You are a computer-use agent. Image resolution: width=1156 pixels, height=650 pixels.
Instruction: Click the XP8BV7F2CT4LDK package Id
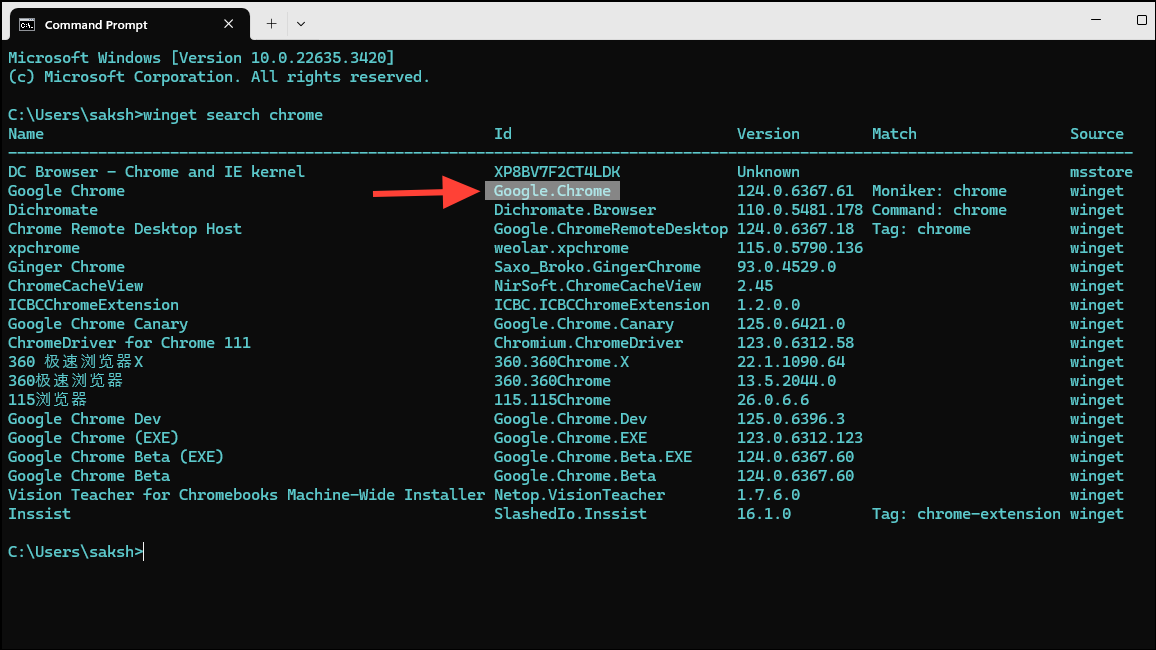[556, 172]
